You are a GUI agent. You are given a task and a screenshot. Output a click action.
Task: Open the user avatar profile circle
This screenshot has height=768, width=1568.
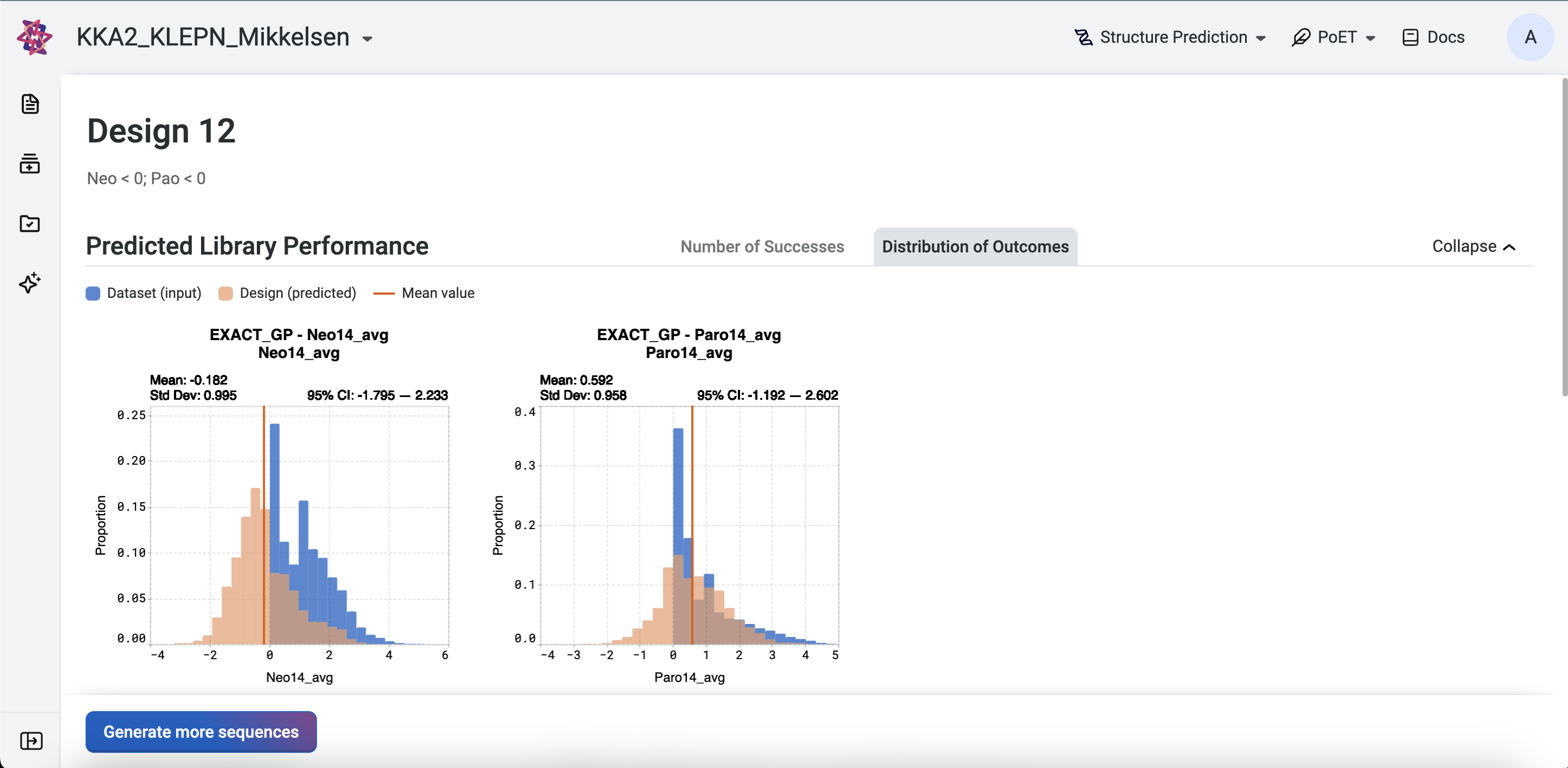click(1530, 37)
